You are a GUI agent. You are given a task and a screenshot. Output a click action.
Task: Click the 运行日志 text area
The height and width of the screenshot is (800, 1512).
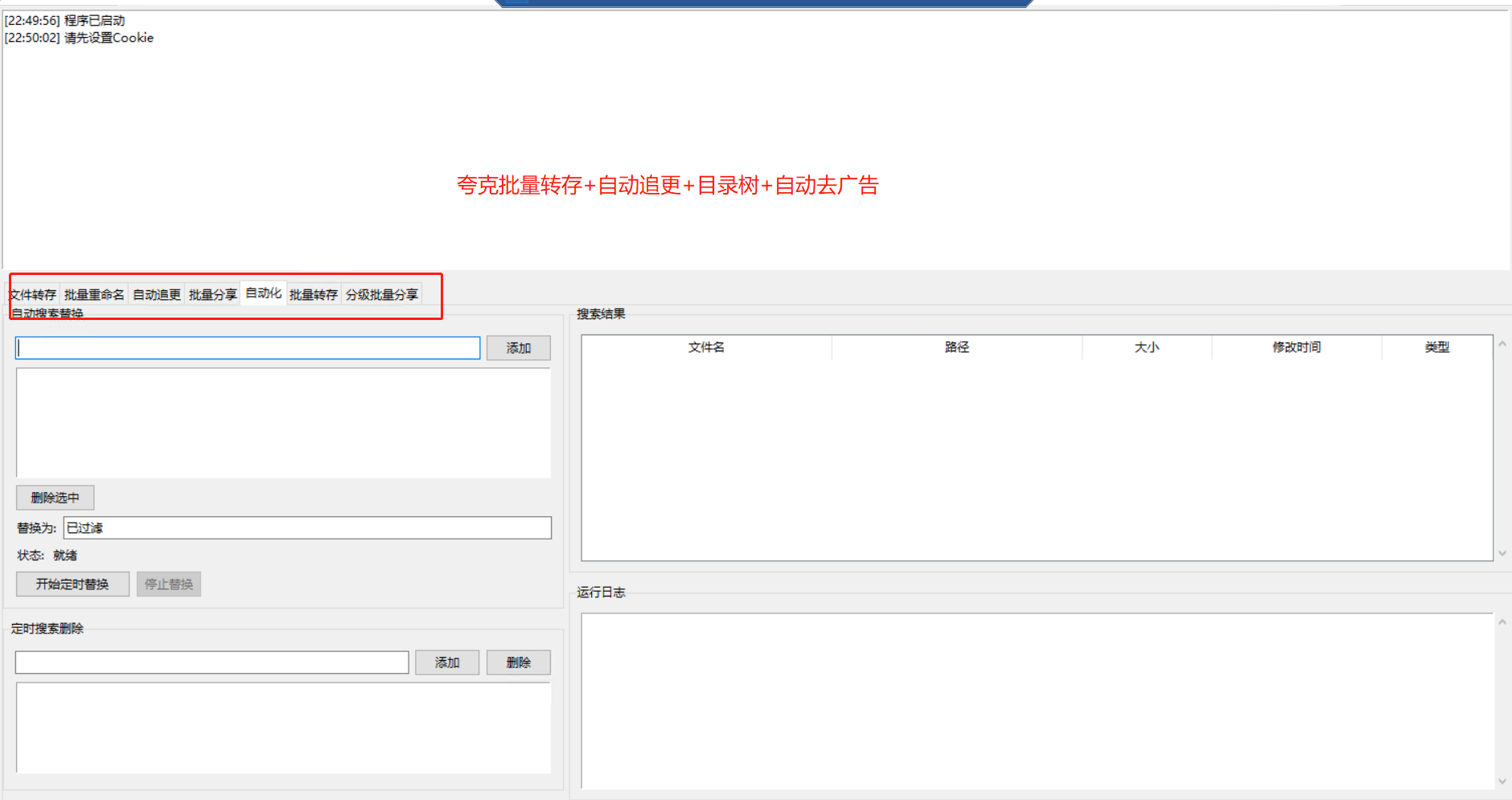coord(1037,701)
